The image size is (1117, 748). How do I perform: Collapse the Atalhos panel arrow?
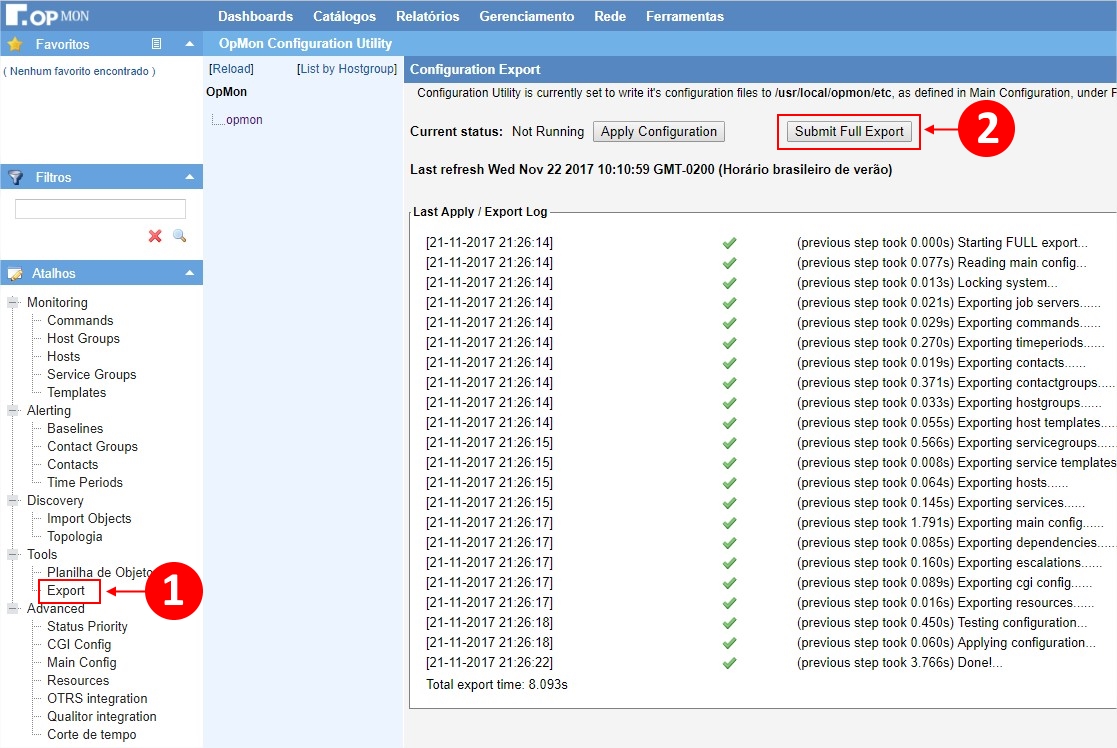tap(189, 273)
